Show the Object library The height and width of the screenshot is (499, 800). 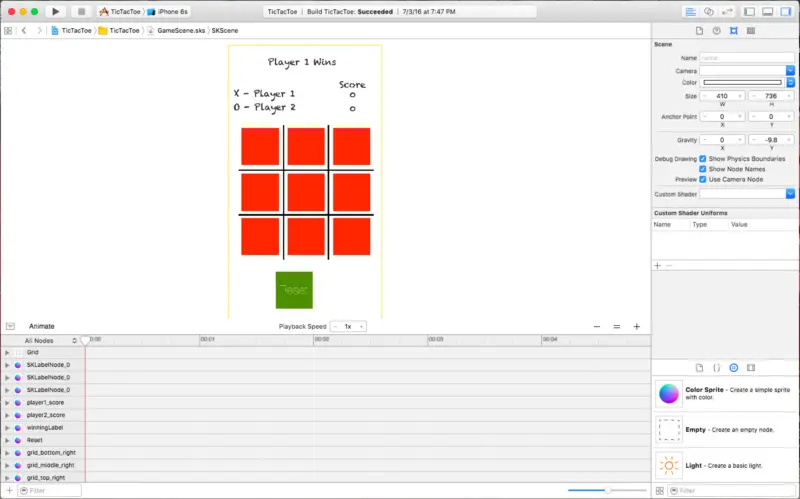(734, 368)
